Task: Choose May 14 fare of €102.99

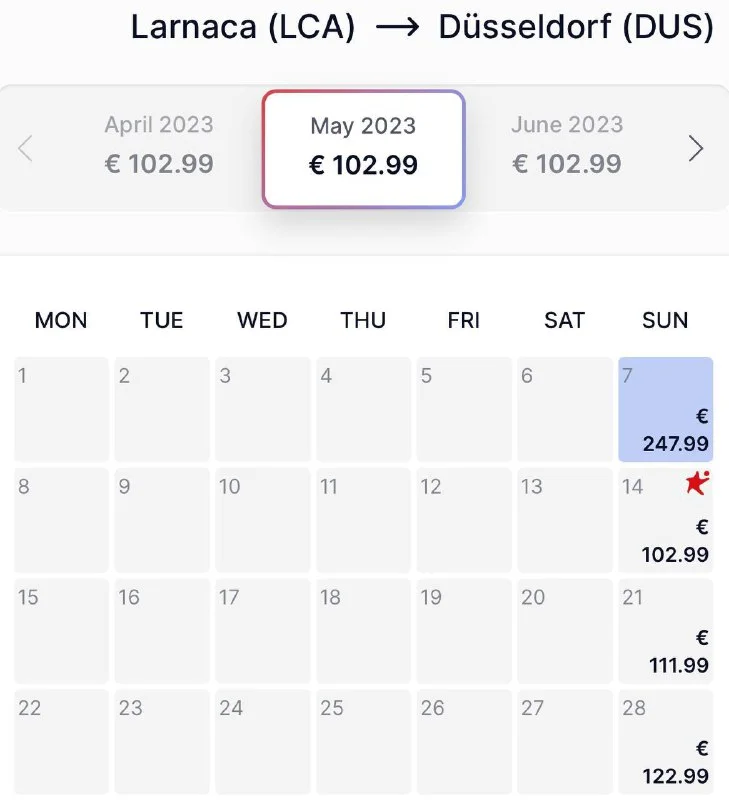Action: pyautogui.click(x=666, y=520)
